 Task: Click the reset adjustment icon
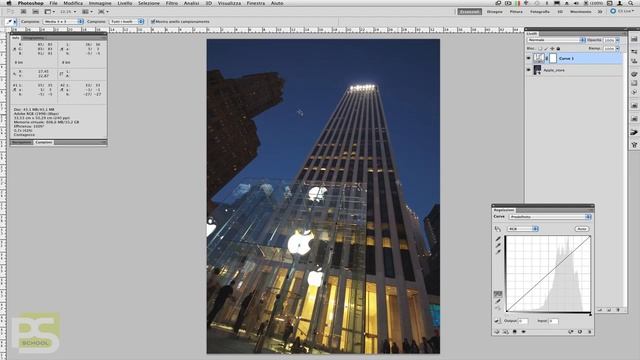point(580,332)
